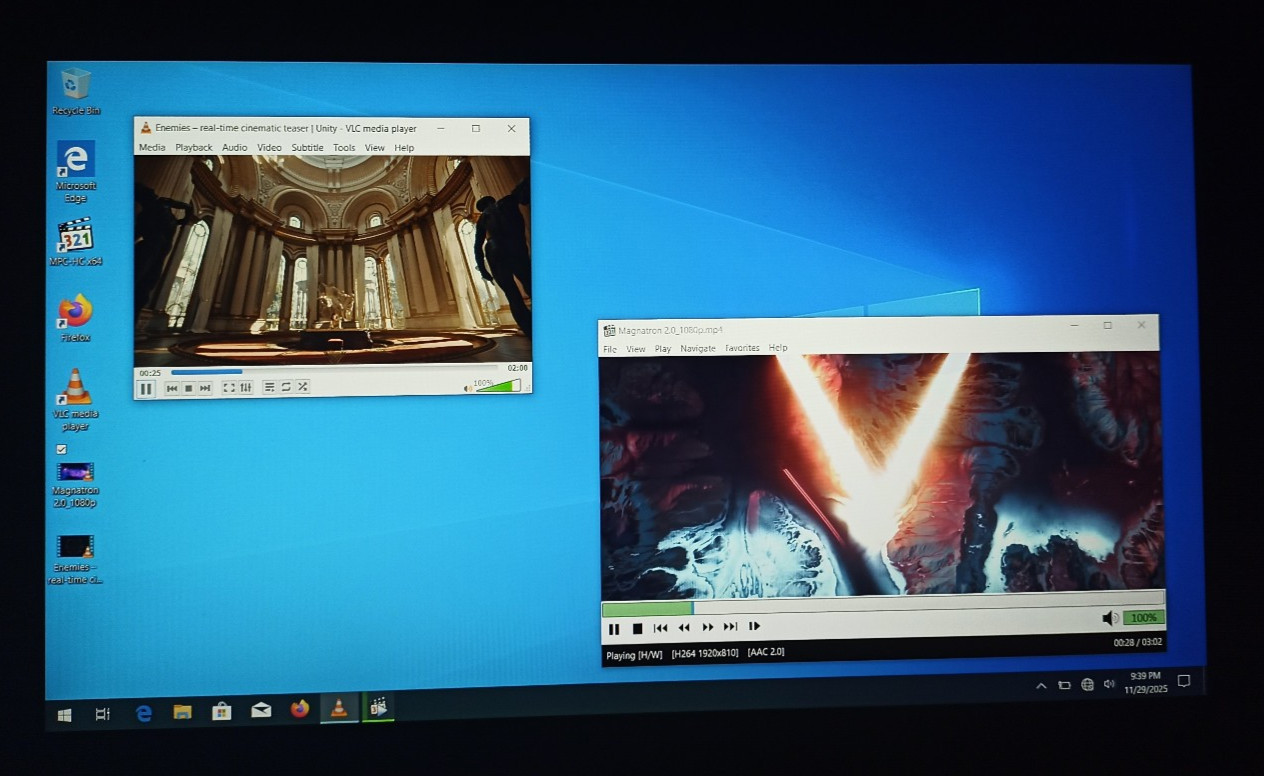Decrease playback speed in MPC-HC
Screen dimensions: 1264x776
pos(684,628)
